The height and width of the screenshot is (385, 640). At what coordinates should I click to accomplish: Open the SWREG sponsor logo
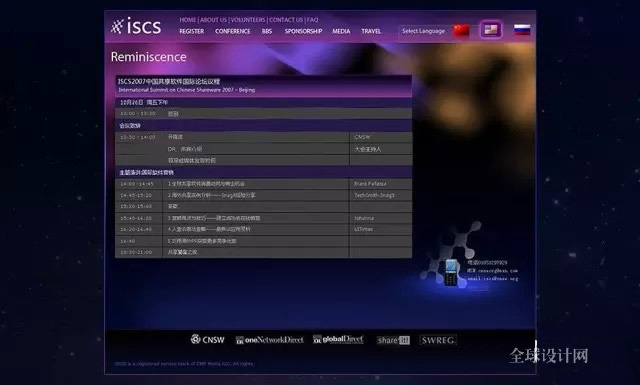click(438, 340)
